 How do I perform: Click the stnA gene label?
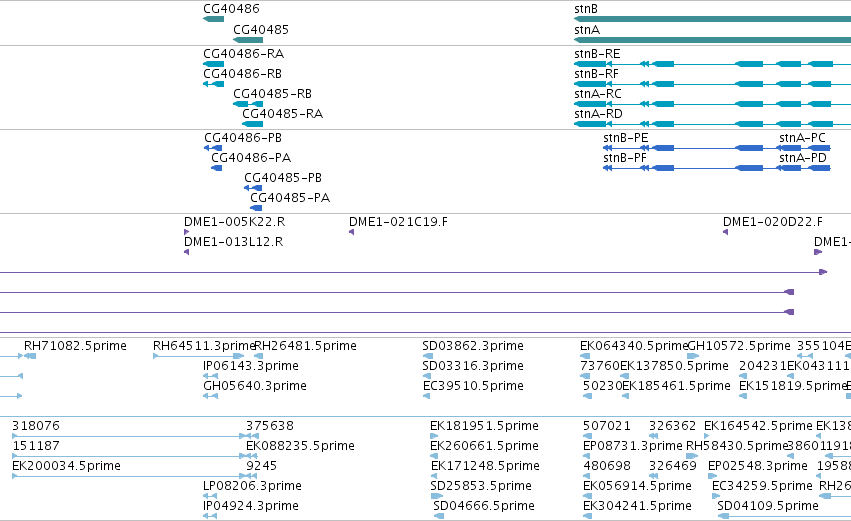(587, 30)
